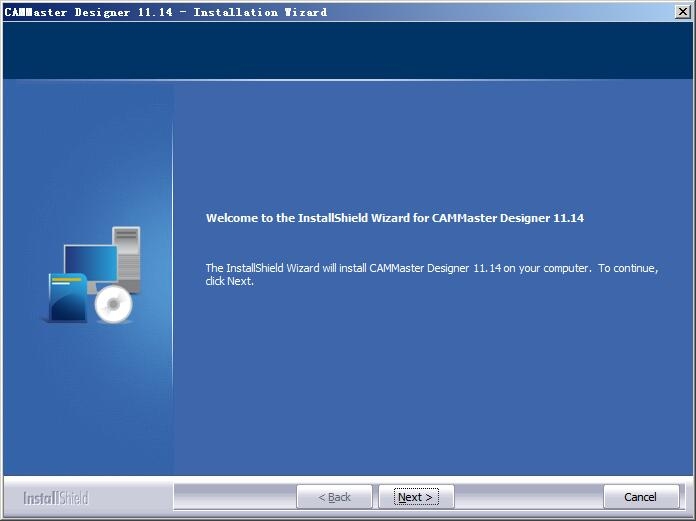Click the CAMMaster Designer 11.14 title bar text
Screen dimensions: 696x521
click(x=166, y=12)
